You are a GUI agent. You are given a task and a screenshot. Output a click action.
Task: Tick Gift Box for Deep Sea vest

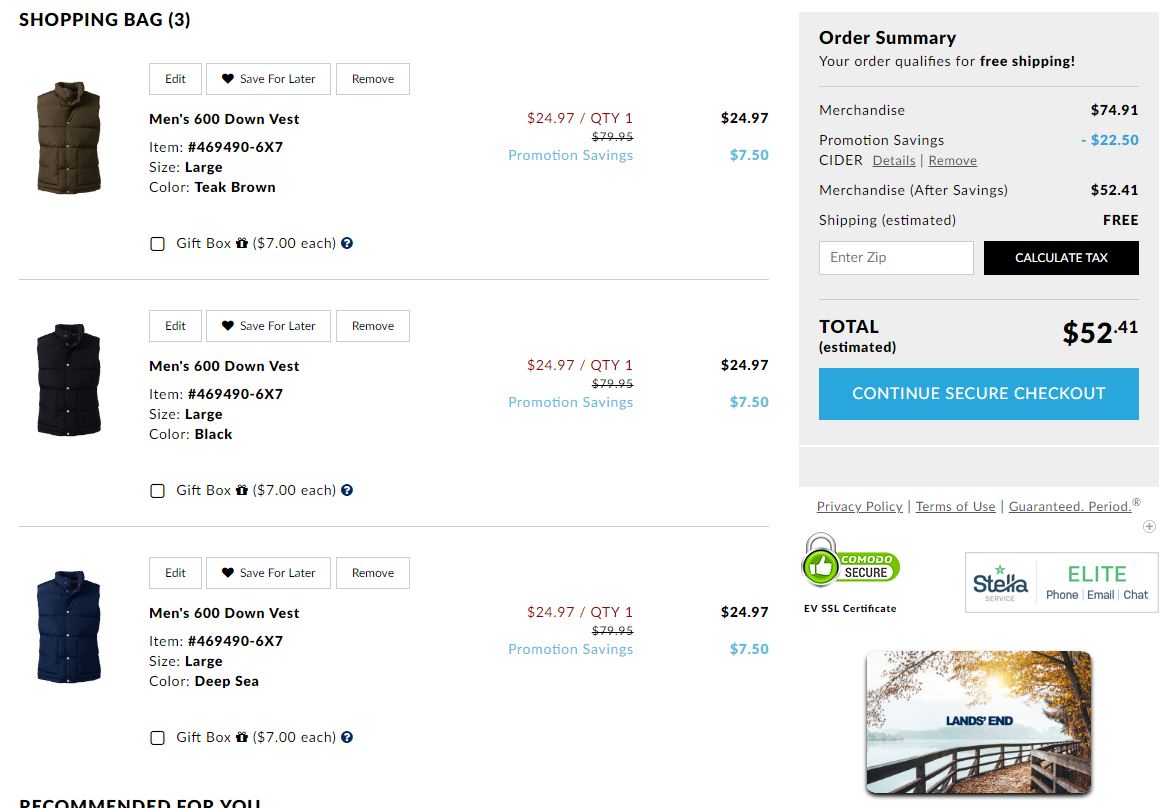point(157,738)
